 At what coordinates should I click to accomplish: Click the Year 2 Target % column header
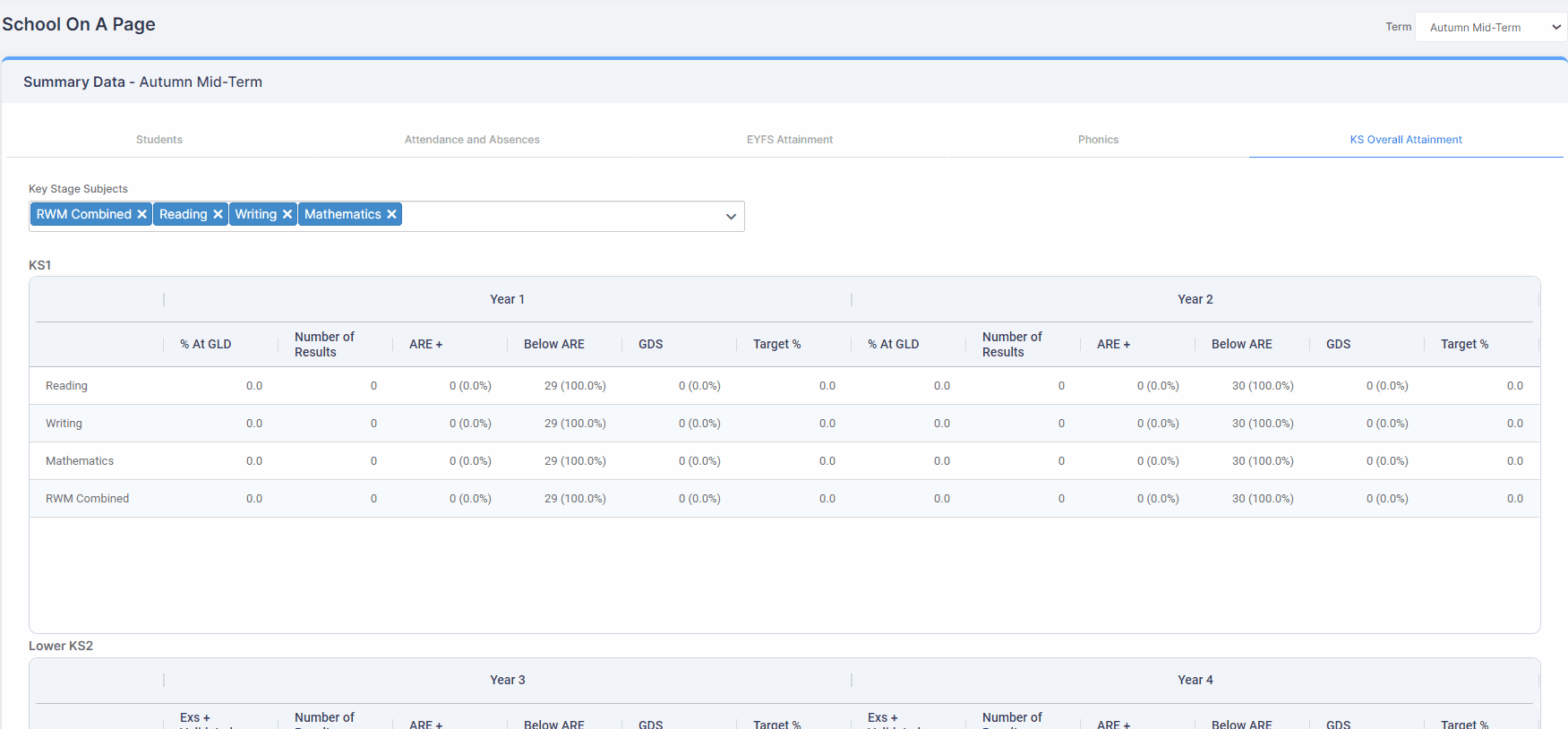[x=1465, y=344]
